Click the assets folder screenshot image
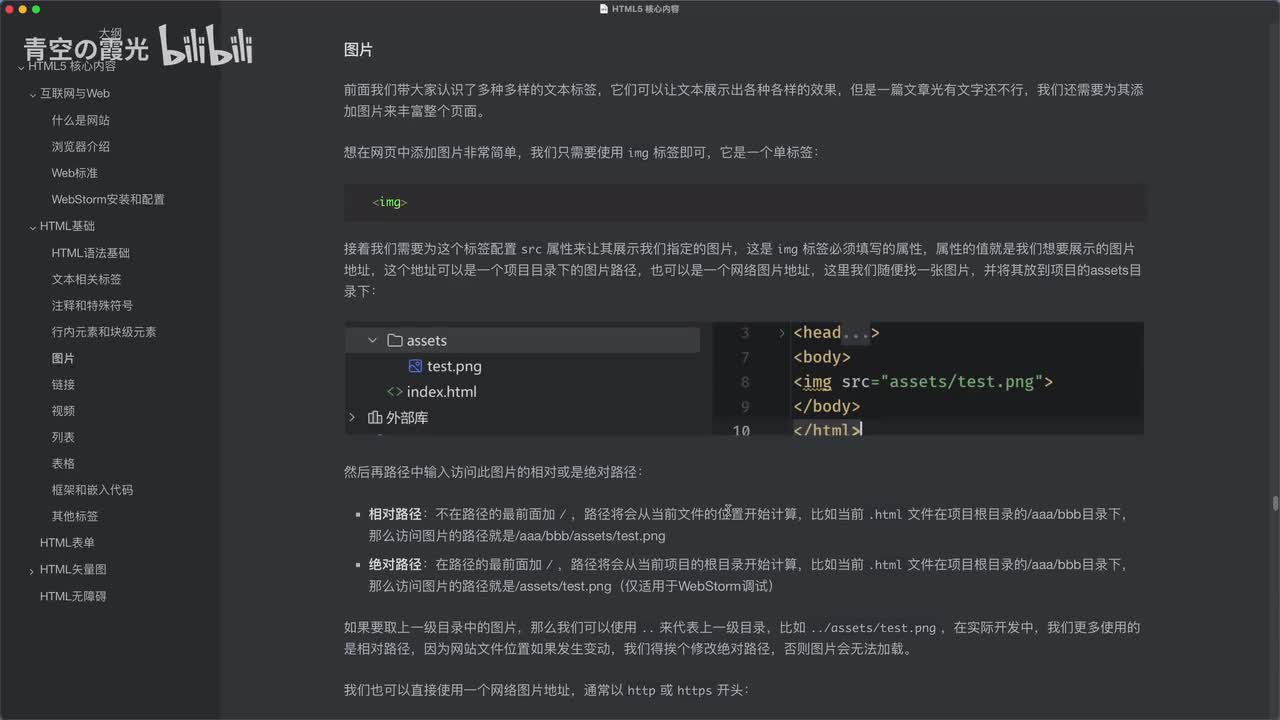Viewport: 1280px width, 720px height. coord(522,379)
